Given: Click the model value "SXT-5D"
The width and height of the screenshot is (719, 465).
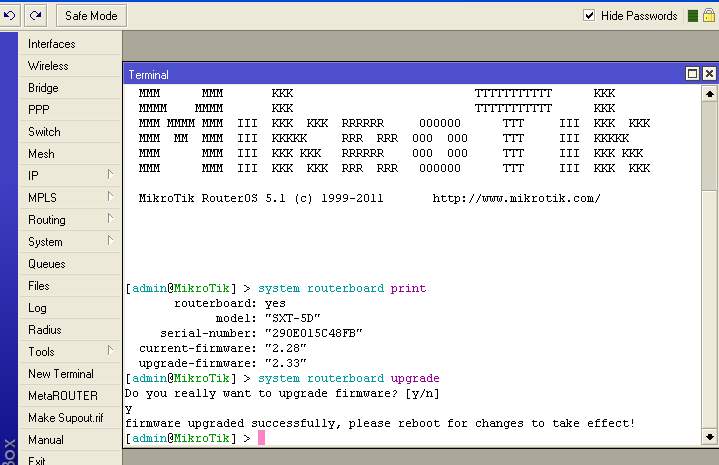Looking at the screenshot, I should pyautogui.click(x=293, y=318).
